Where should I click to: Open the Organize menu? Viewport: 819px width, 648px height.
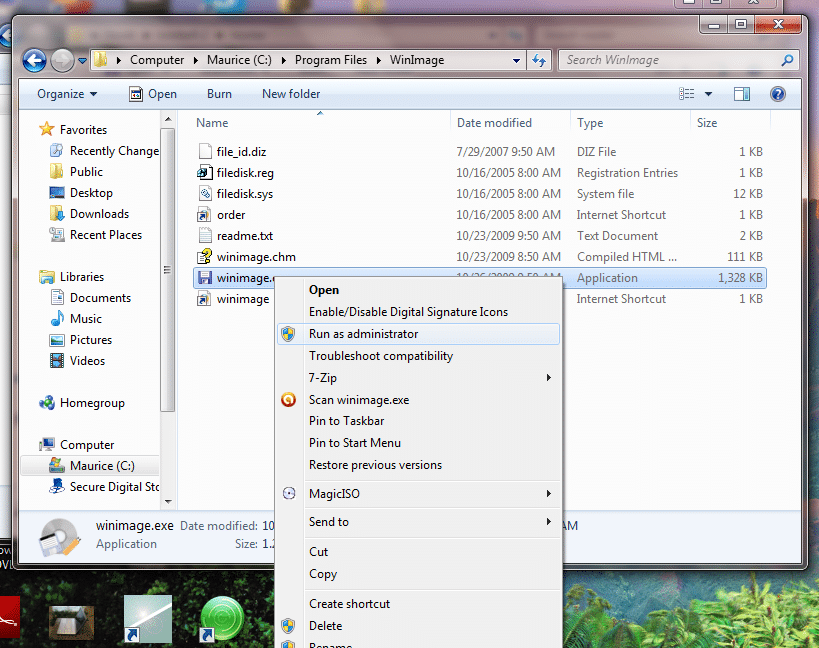[x=67, y=94]
